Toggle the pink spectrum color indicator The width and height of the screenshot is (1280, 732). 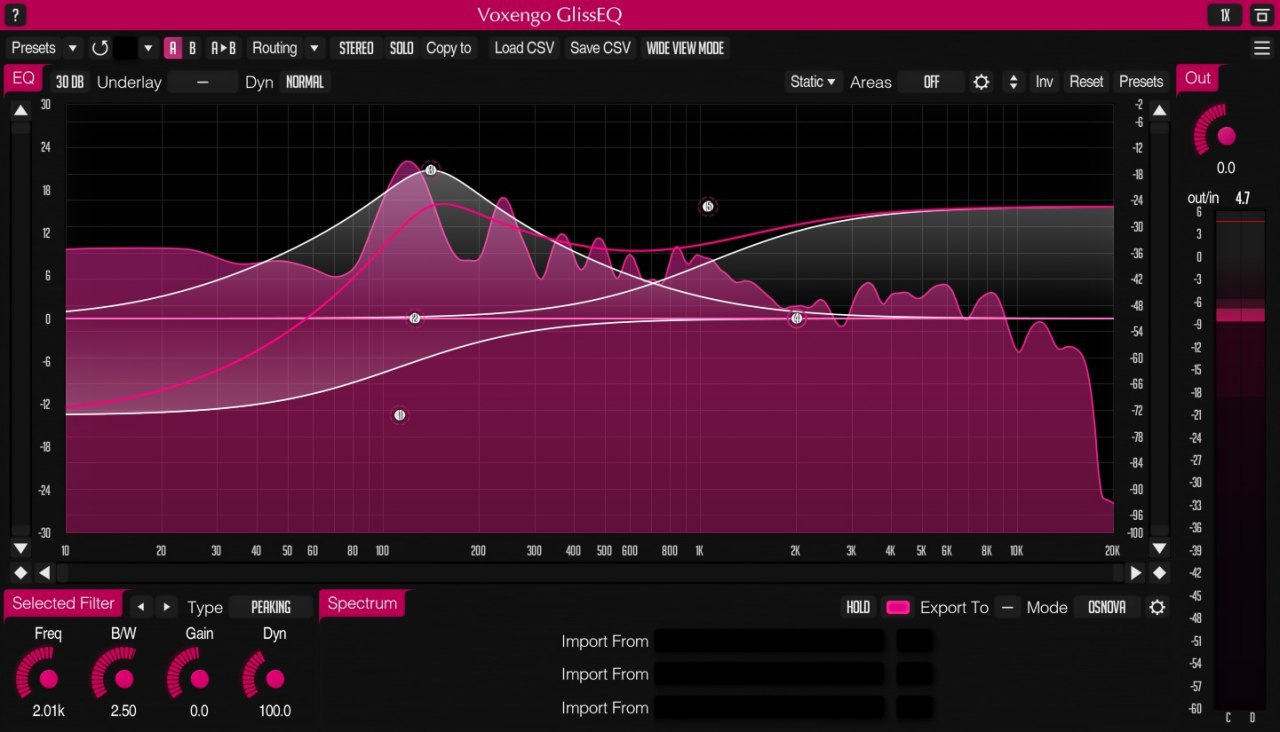[x=898, y=607]
